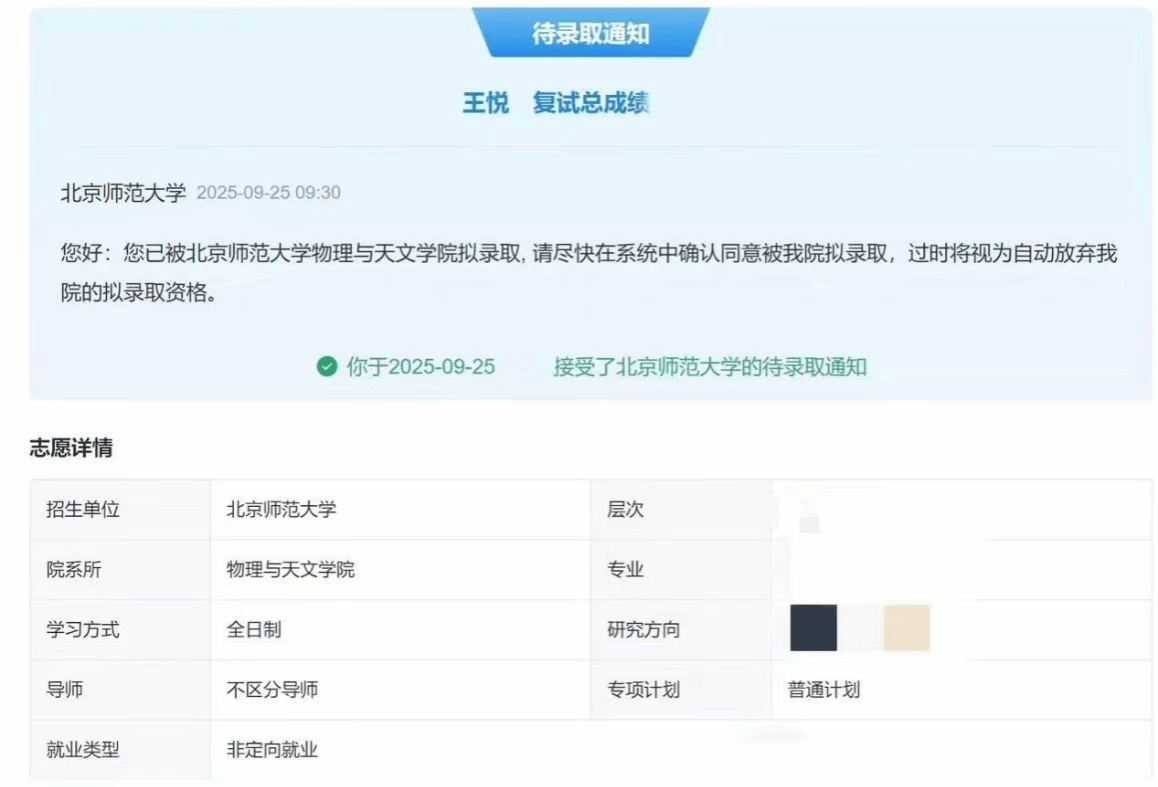
Task: Click the applicant name 王悦
Action: (485, 103)
